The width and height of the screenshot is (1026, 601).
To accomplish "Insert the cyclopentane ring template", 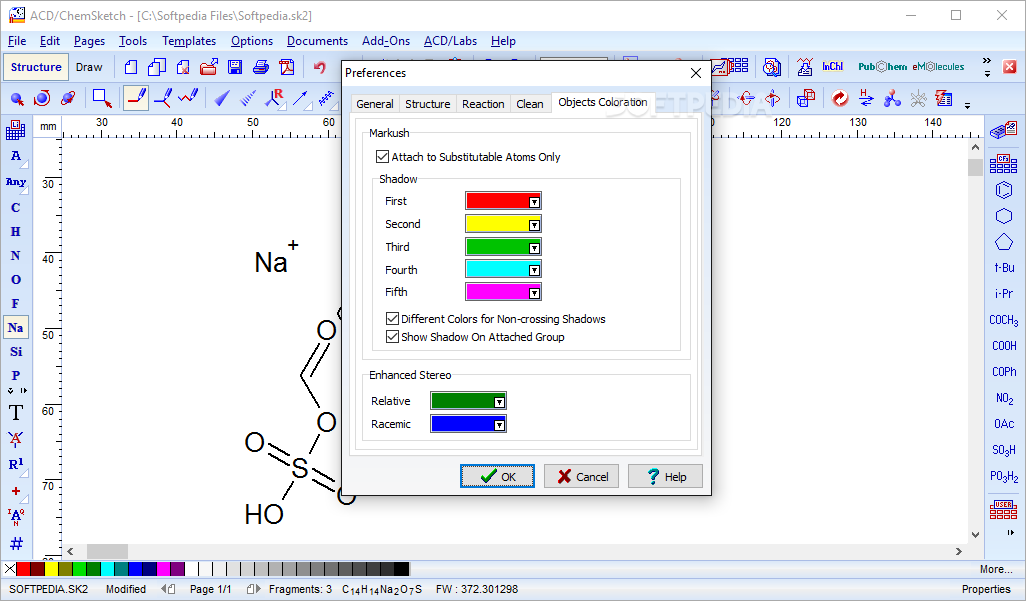I will pos(1004,242).
